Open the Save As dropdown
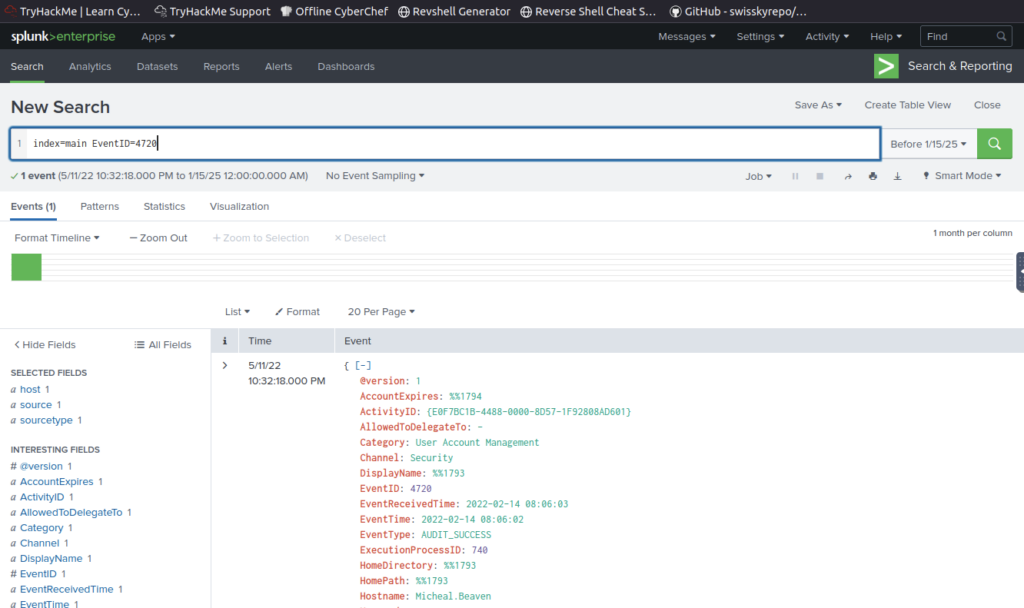This screenshot has height=608, width=1024. 818,105
